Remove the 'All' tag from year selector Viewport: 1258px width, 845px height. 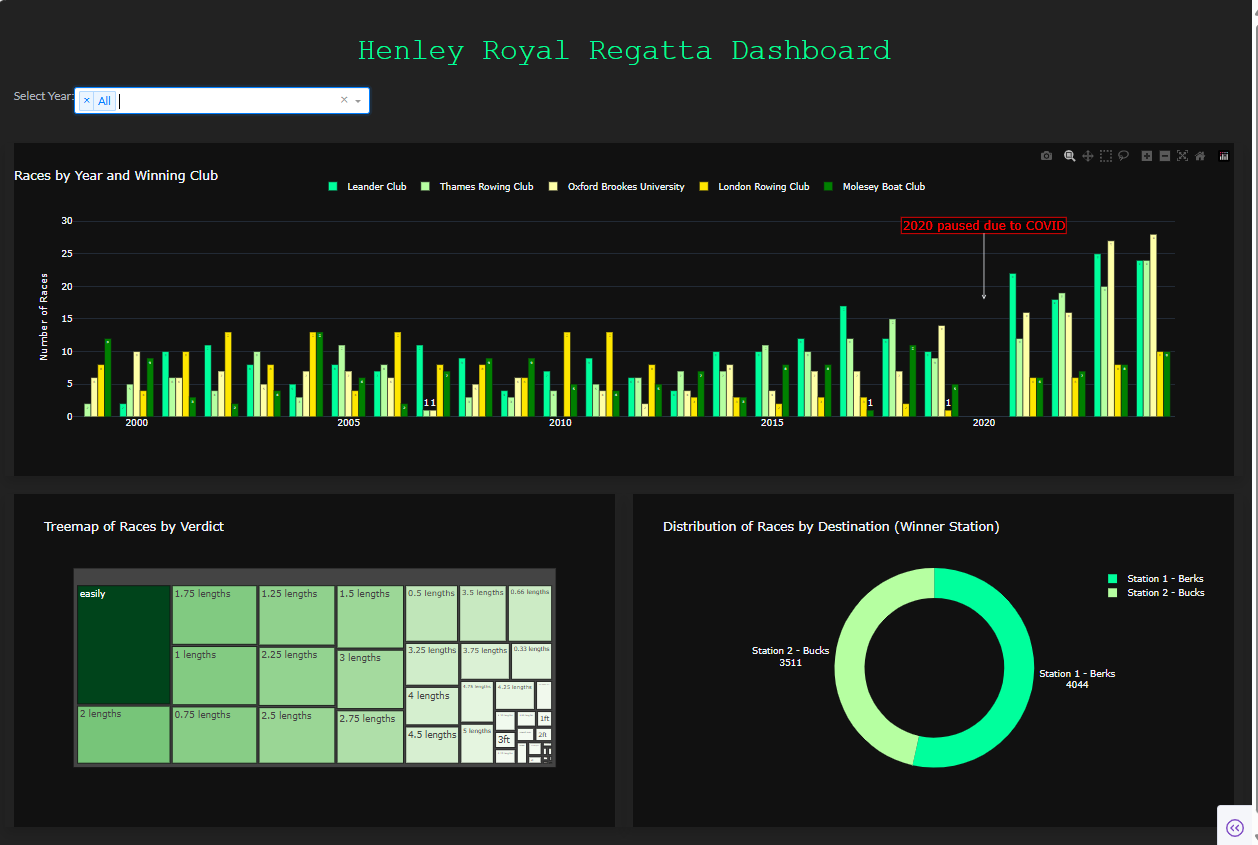click(x=87, y=101)
